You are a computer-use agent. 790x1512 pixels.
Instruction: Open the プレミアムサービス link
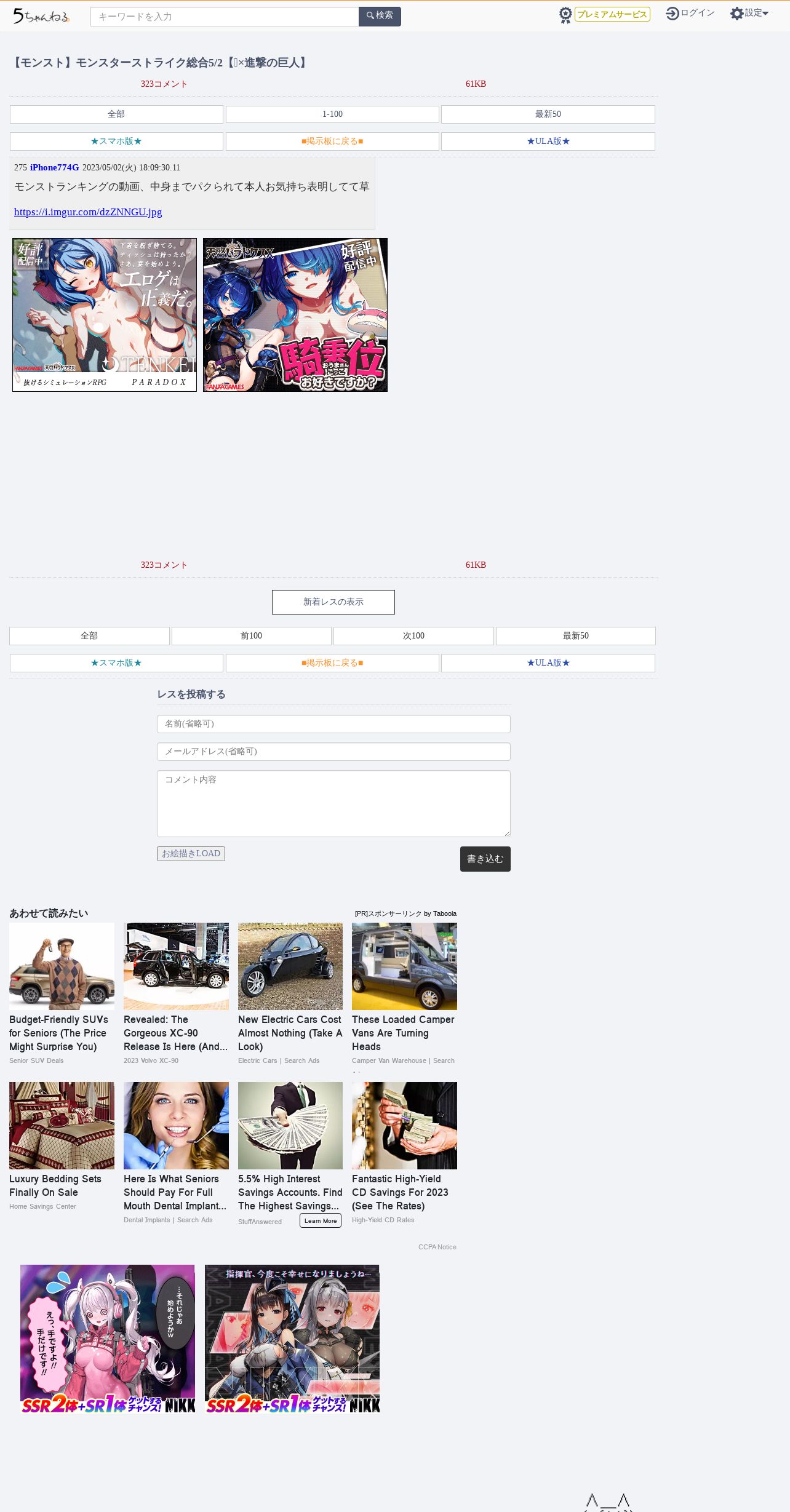point(612,14)
